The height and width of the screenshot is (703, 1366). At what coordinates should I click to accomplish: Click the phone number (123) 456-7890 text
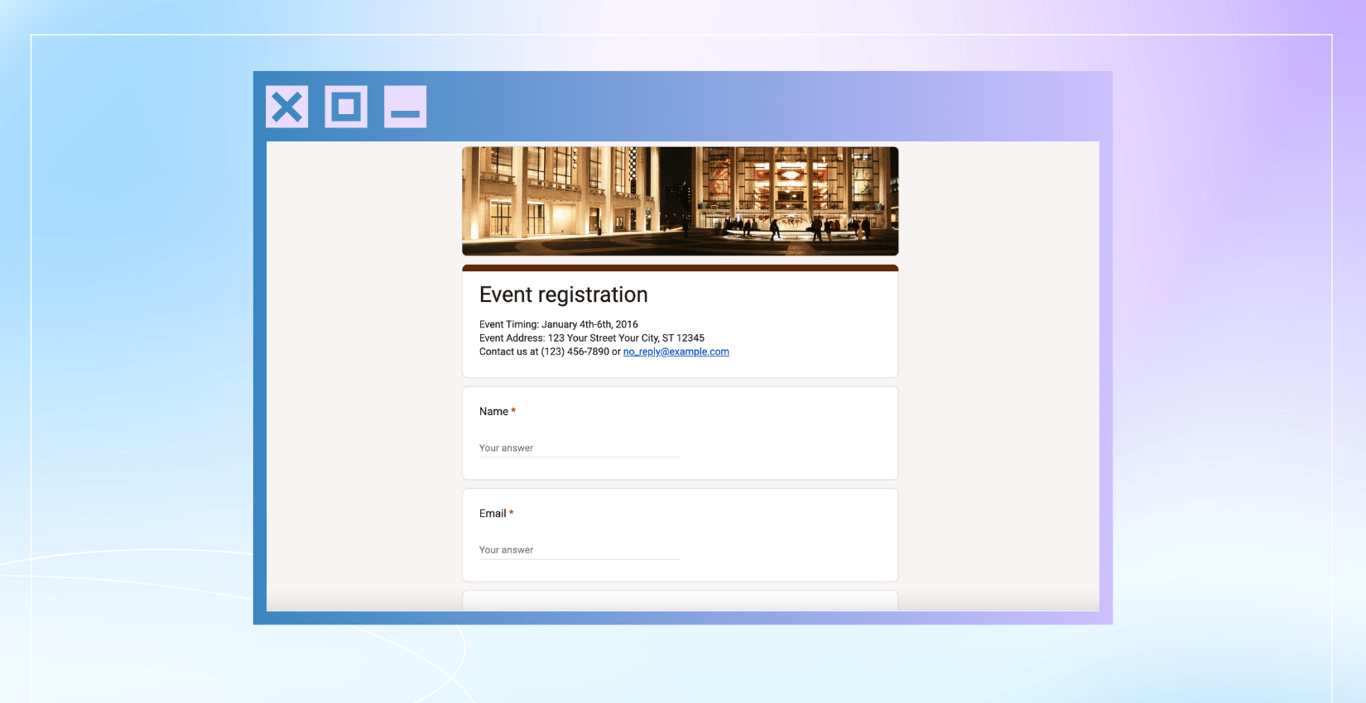575,352
